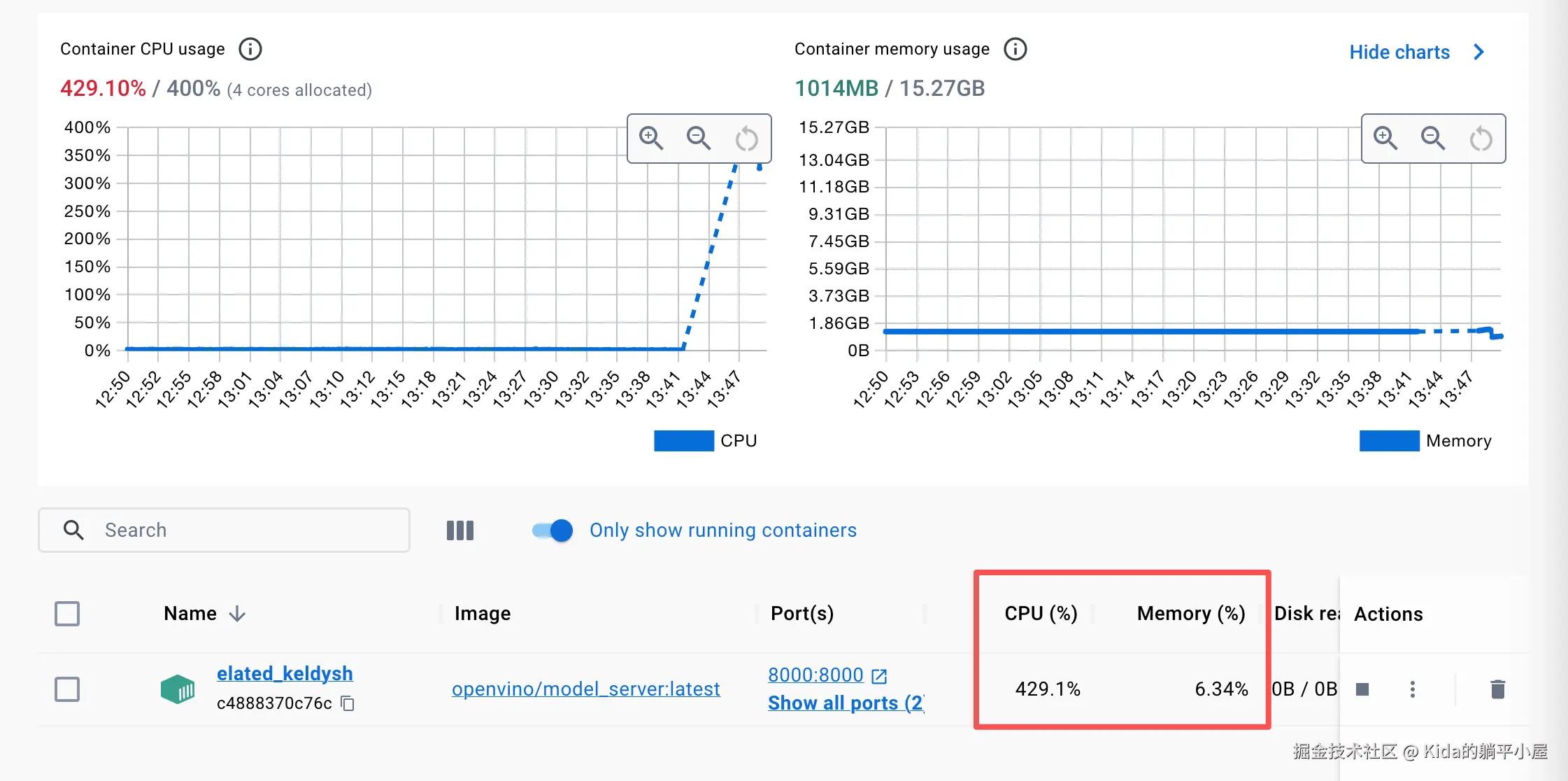Delete the elated_keldysh container

(x=1497, y=689)
